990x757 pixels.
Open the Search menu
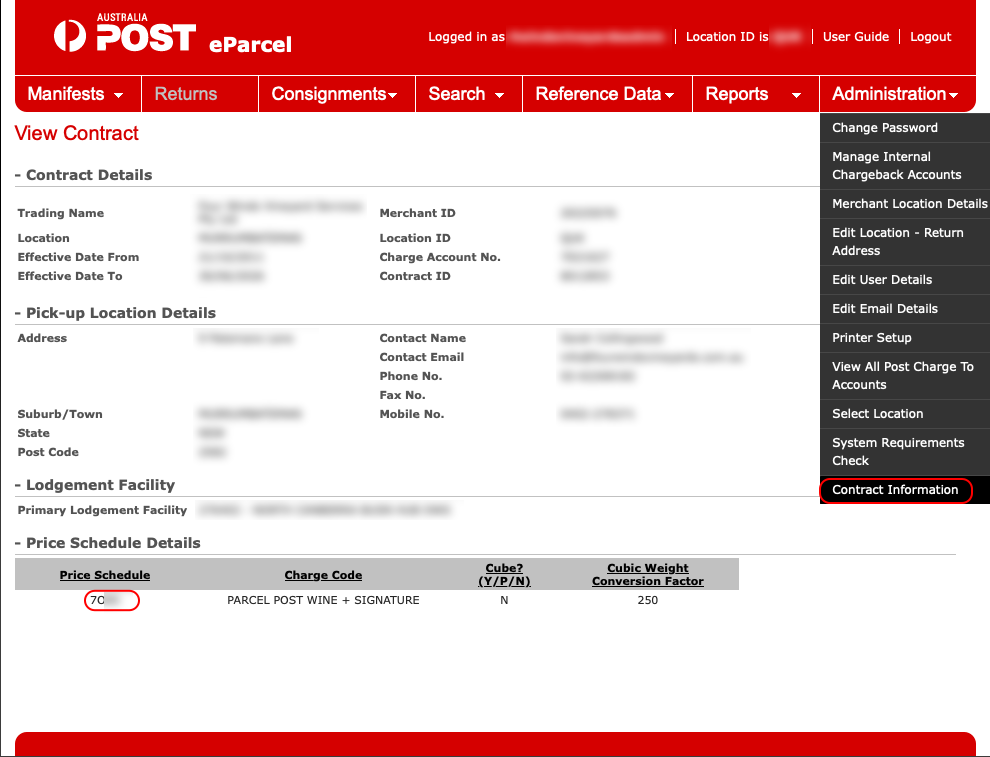(468, 94)
